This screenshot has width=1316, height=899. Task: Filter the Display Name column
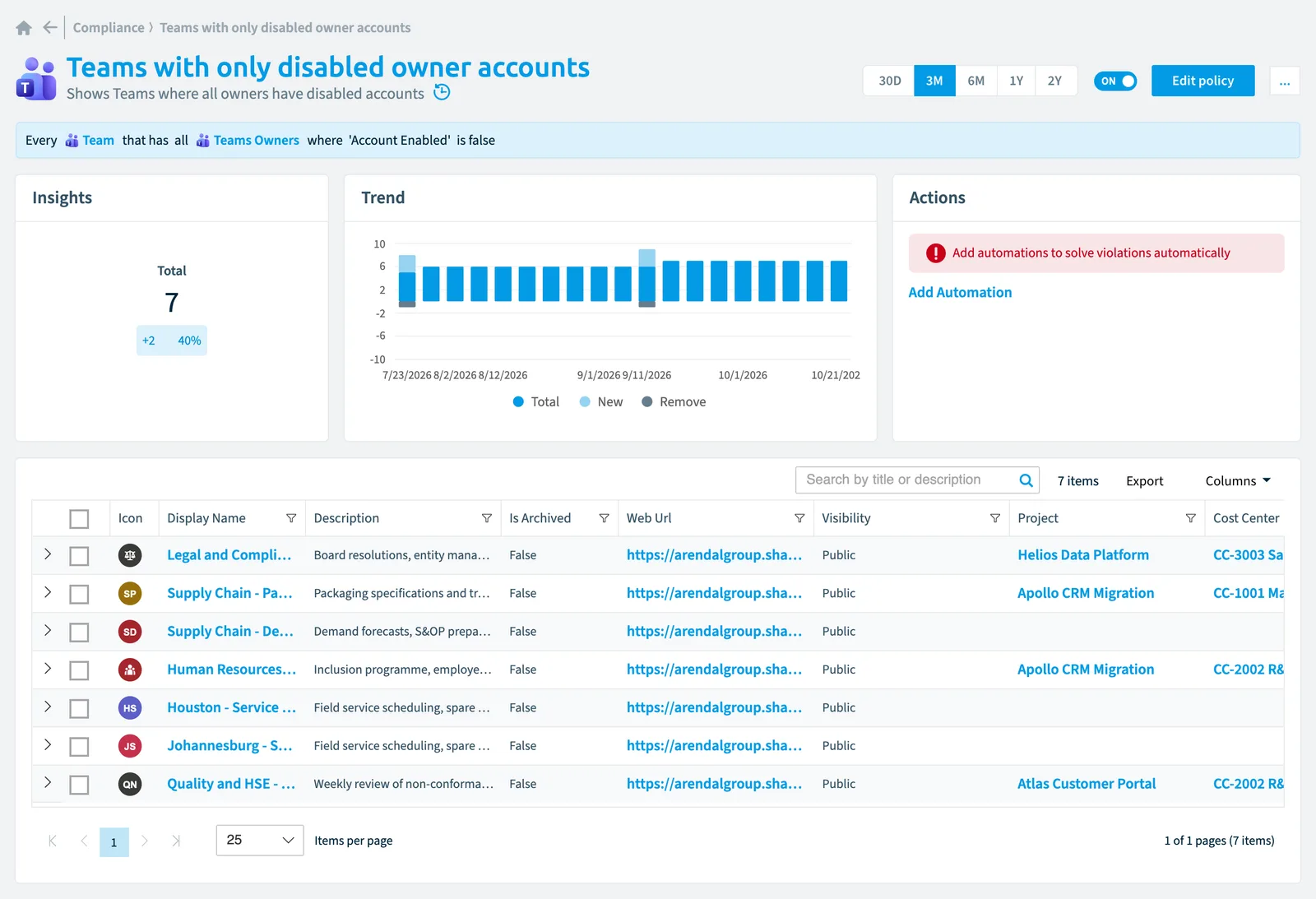(291, 518)
